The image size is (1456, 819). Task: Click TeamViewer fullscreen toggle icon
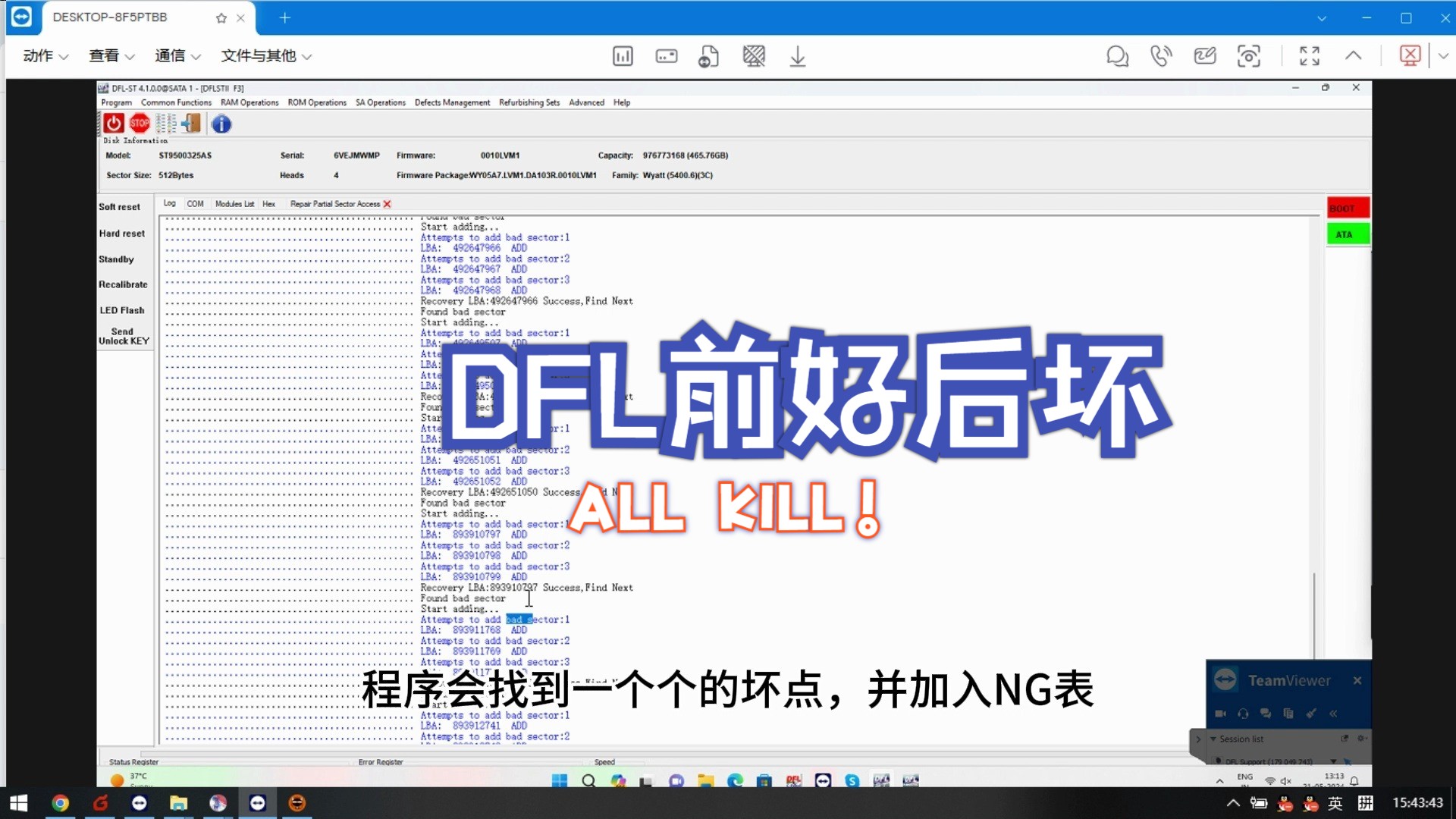pyautogui.click(x=1310, y=56)
